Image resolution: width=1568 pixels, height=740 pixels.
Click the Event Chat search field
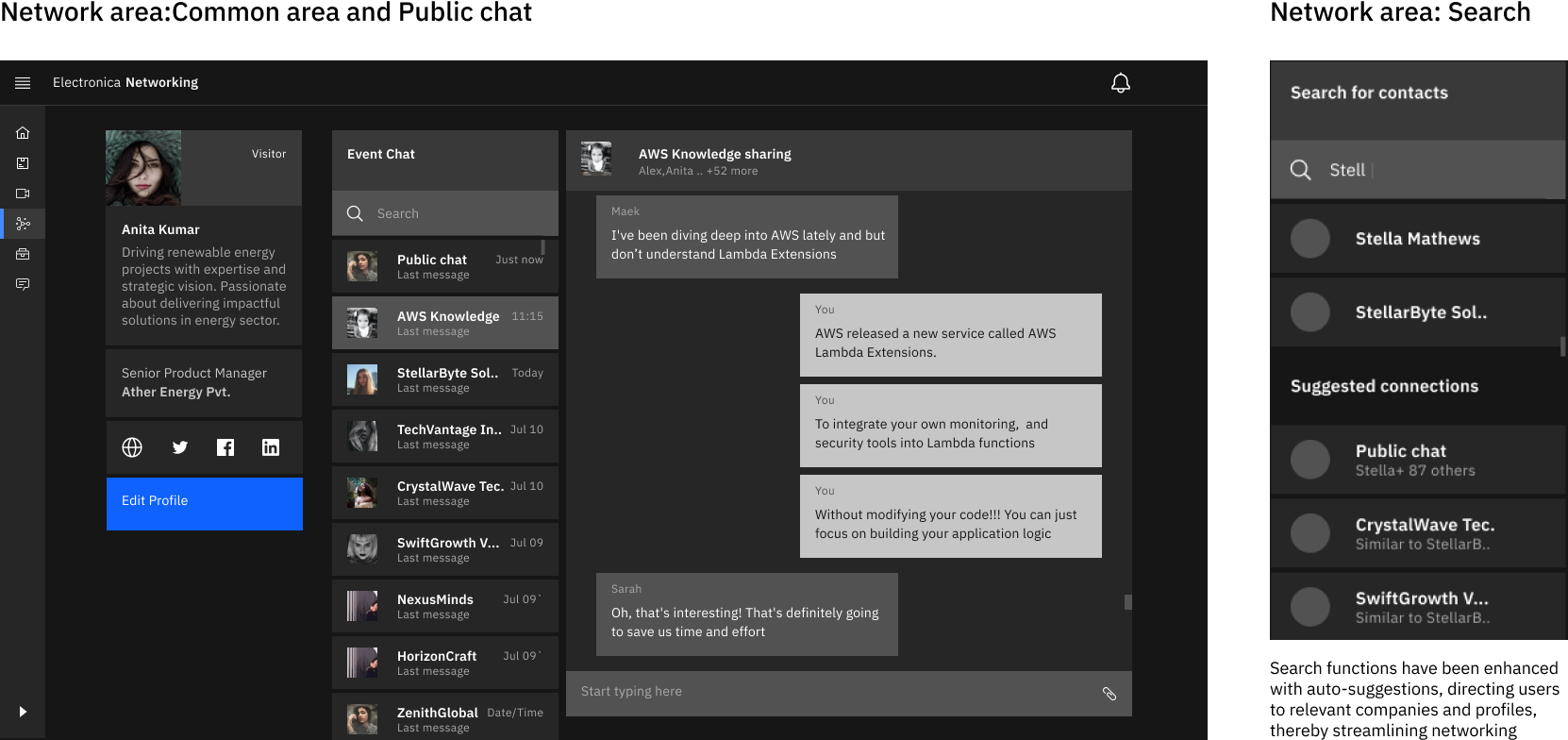click(445, 213)
